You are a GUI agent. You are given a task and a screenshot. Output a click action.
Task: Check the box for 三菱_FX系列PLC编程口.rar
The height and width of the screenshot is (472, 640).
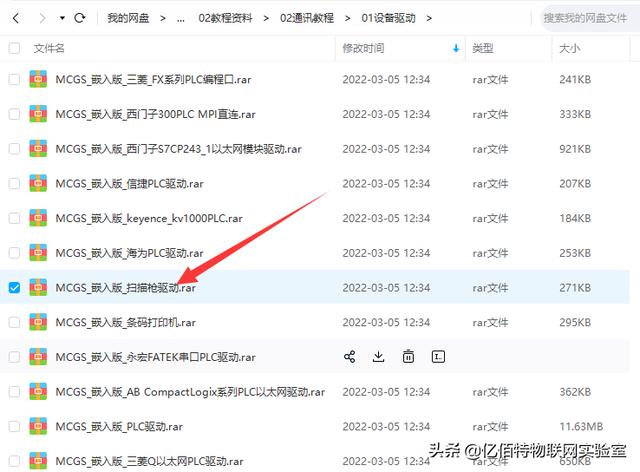(x=14, y=79)
